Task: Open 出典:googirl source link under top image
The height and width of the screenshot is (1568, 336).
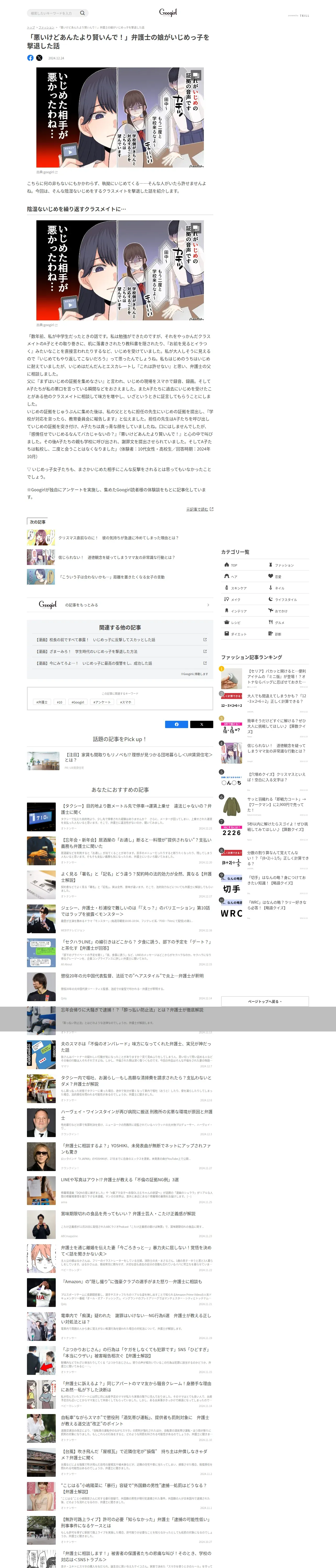Action: click(x=47, y=172)
